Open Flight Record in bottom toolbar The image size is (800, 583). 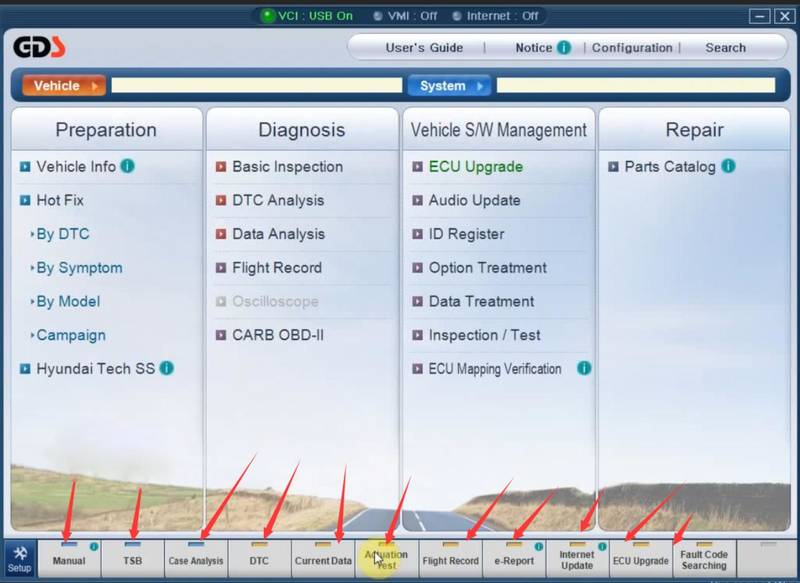[450, 559]
